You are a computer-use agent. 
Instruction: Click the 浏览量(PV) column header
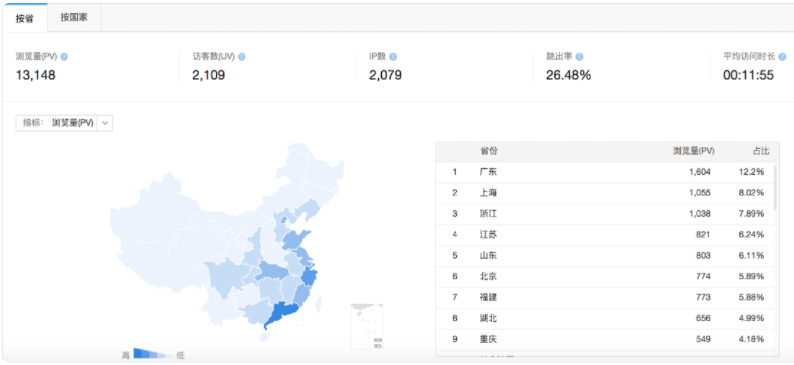[693, 151]
